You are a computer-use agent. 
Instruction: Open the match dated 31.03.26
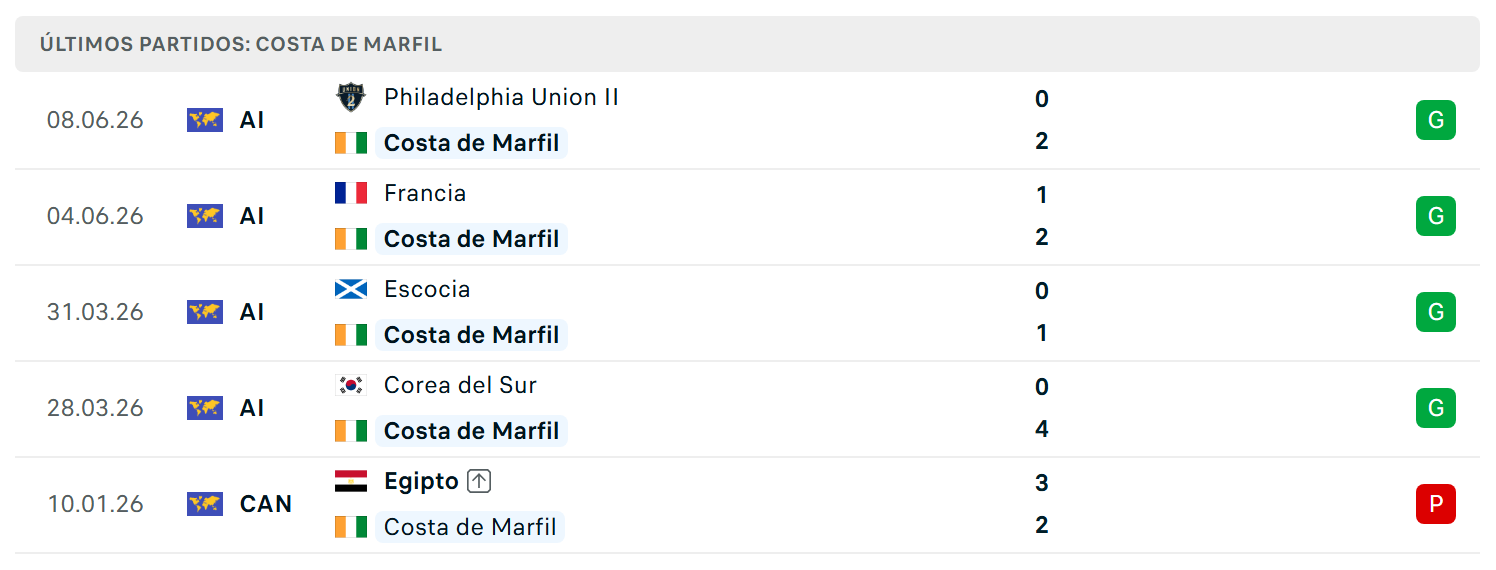pos(747,313)
